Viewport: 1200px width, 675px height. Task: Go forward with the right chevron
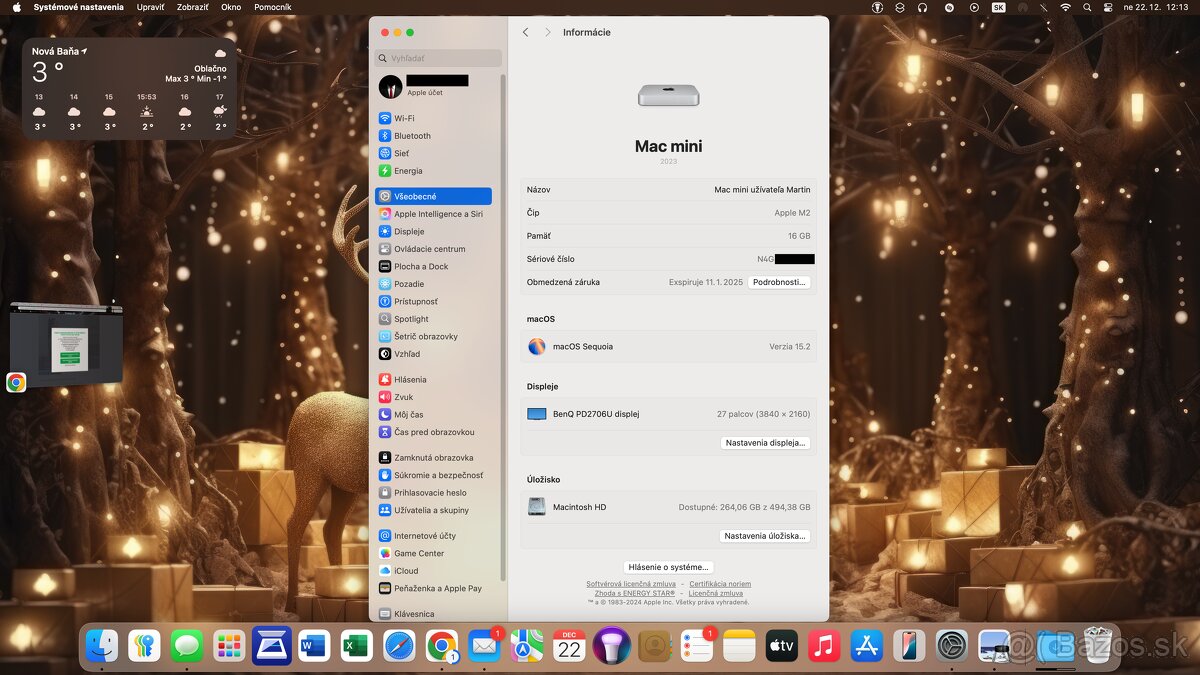547,32
